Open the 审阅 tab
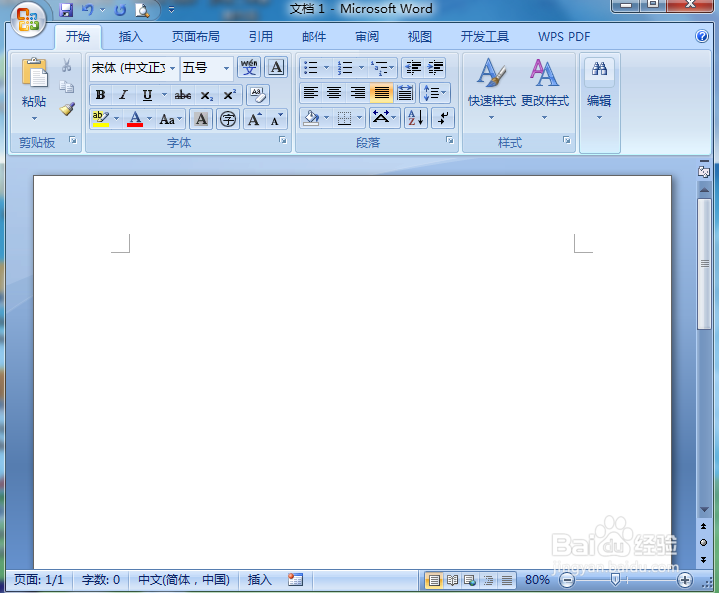Viewport: 719px width, 593px height. click(x=367, y=37)
